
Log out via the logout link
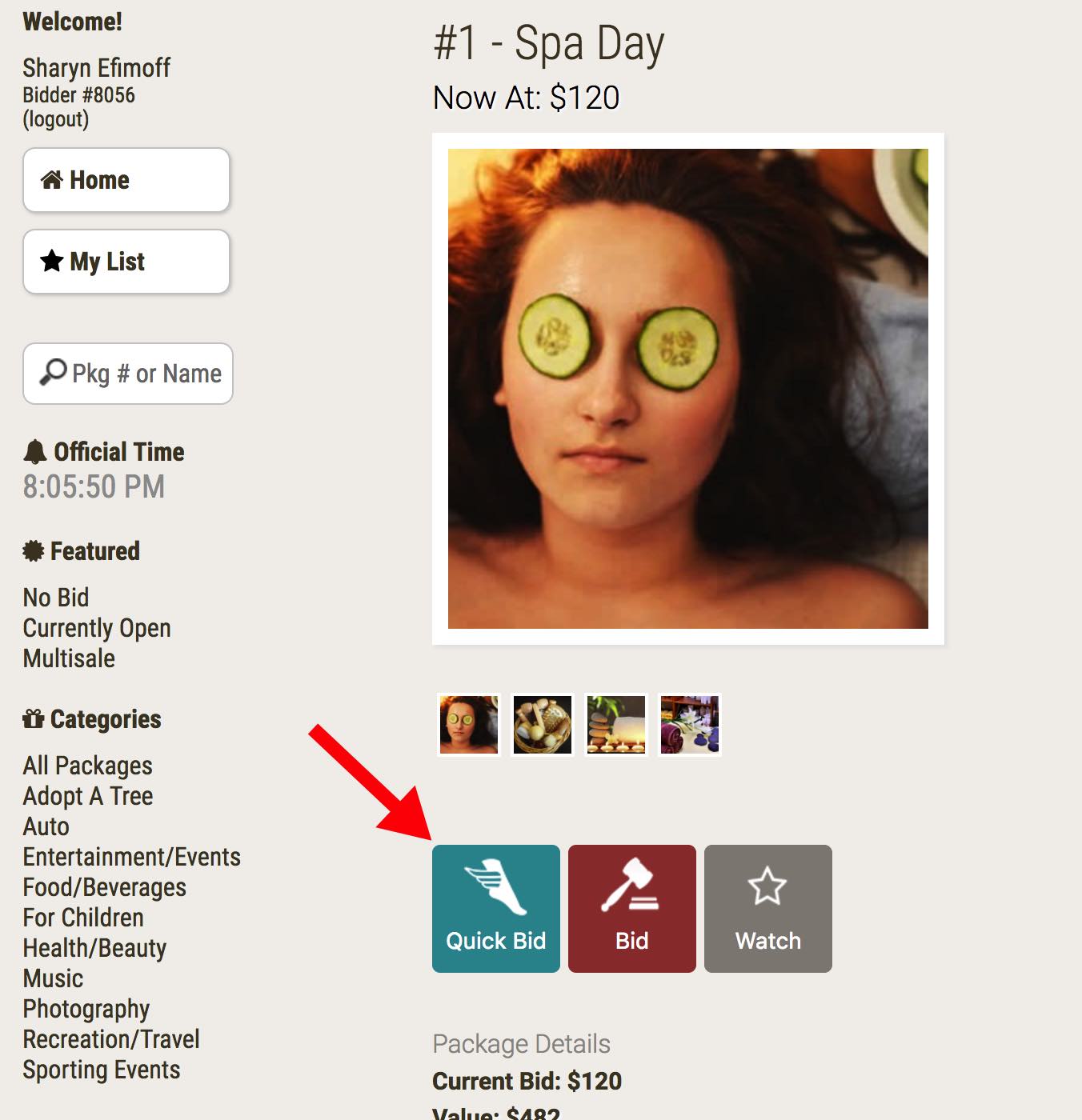coord(55,119)
